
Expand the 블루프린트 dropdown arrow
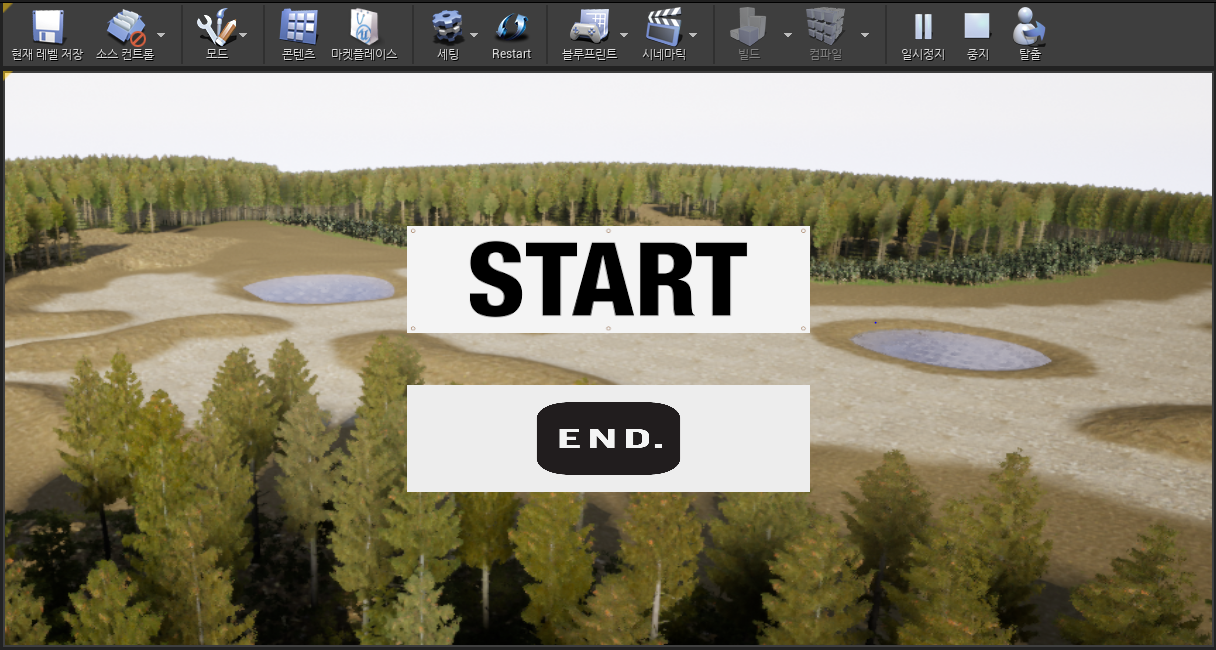coord(625,34)
